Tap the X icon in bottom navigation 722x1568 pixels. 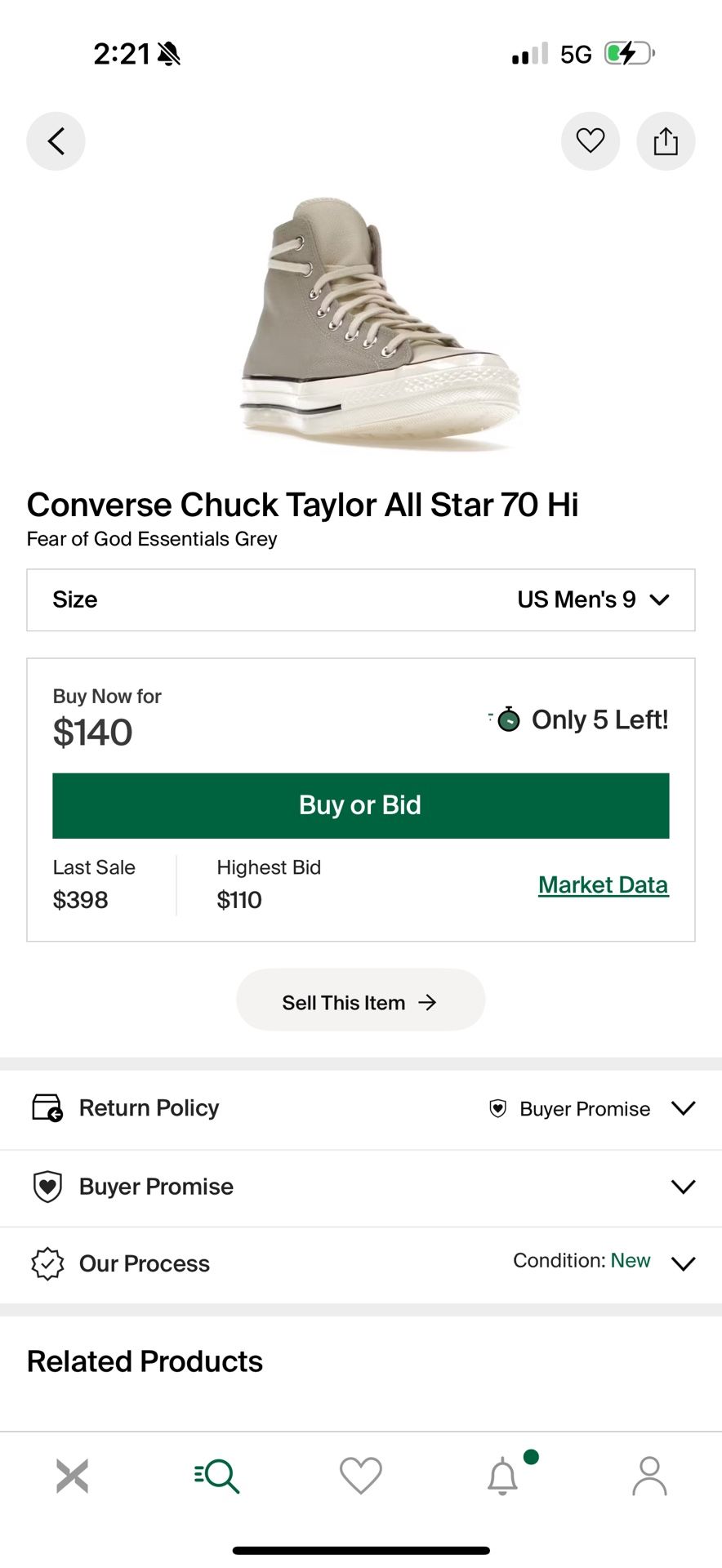click(72, 1476)
